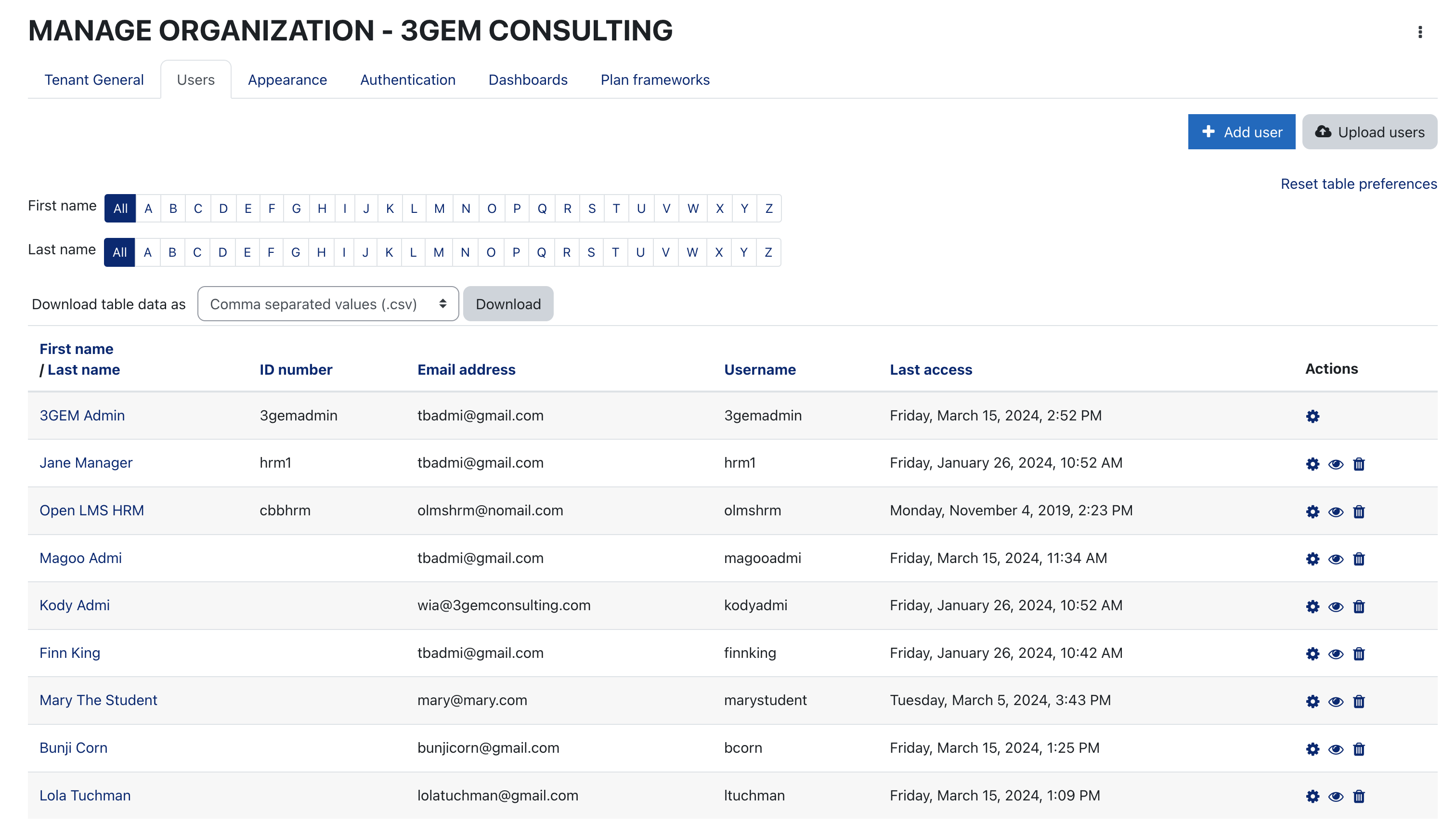The image size is (1456, 838).
Task: Click trash icon in the Magoo Admi row
Action: pyautogui.click(x=1358, y=559)
